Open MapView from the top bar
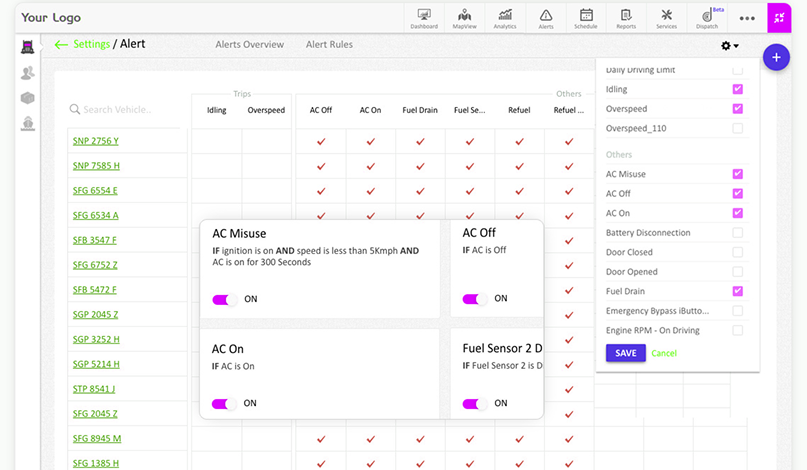807x470 pixels. point(464,18)
